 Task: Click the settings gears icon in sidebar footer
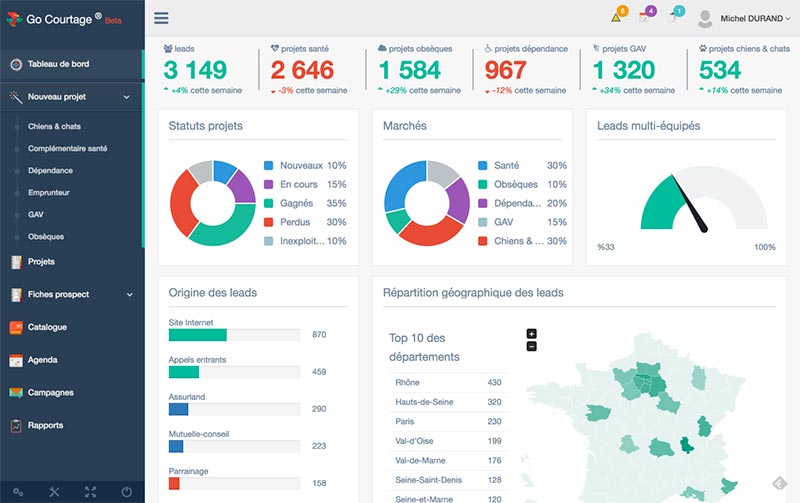[x=18, y=491]
